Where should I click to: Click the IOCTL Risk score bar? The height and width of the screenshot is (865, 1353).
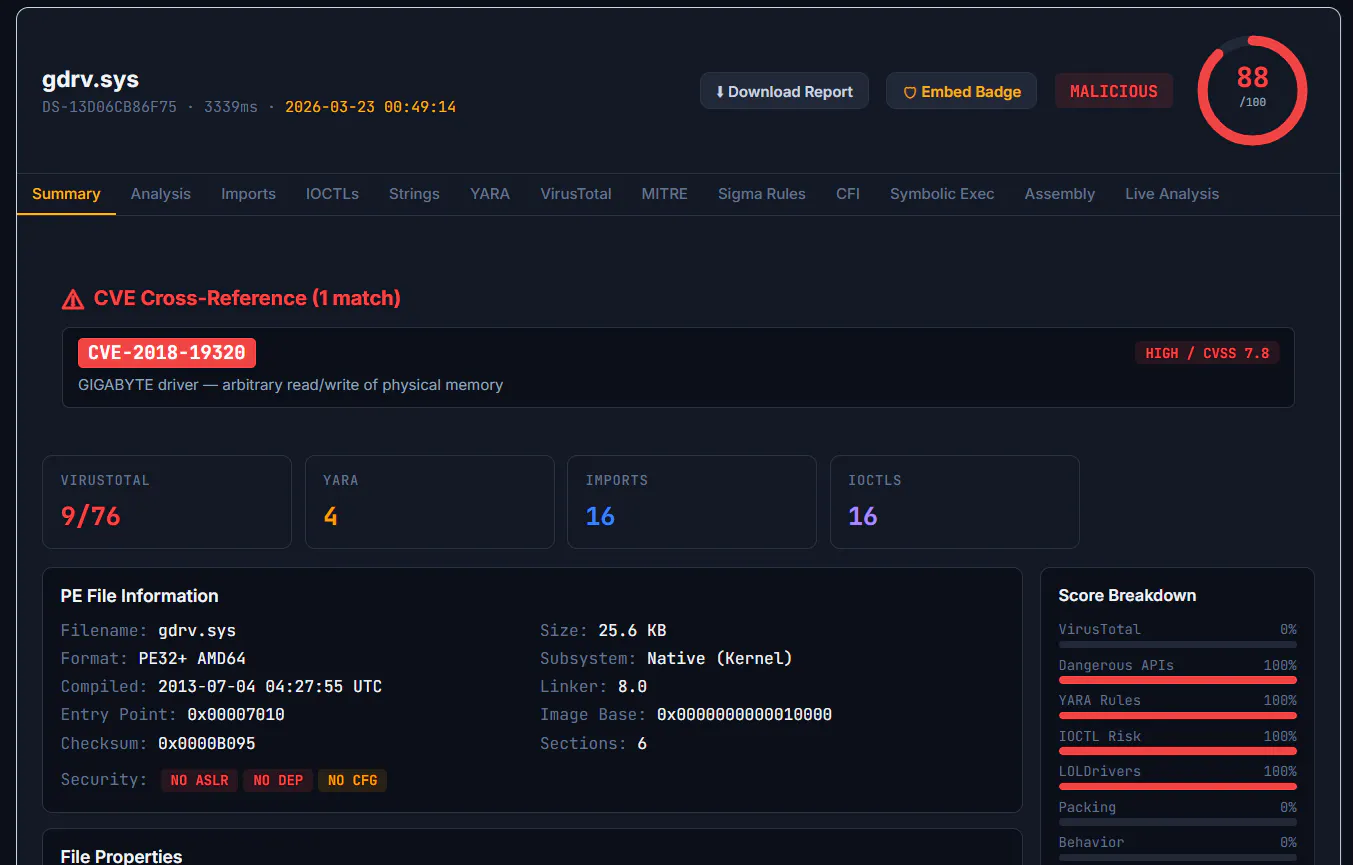point(1178,751)
